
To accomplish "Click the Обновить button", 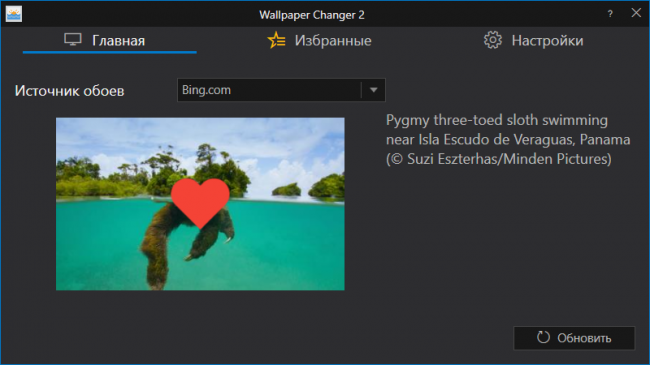I will 574,338.
